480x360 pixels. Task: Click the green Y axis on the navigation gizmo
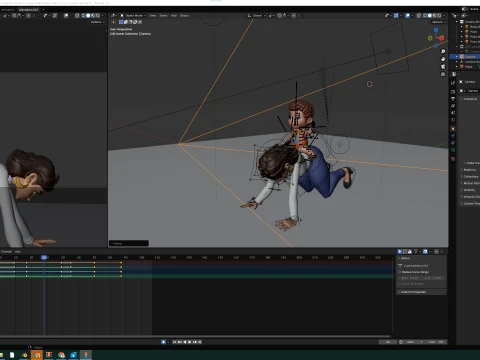430,38
